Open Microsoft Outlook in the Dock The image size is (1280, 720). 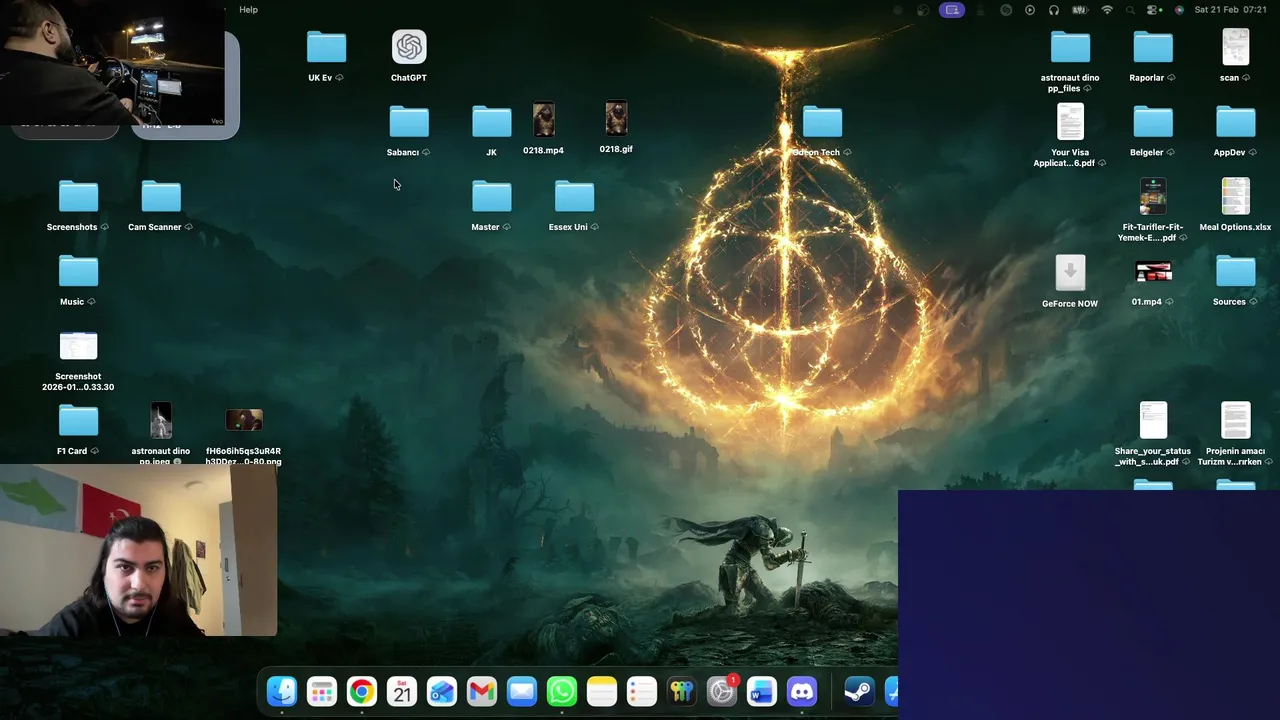(x=442, y=691)
